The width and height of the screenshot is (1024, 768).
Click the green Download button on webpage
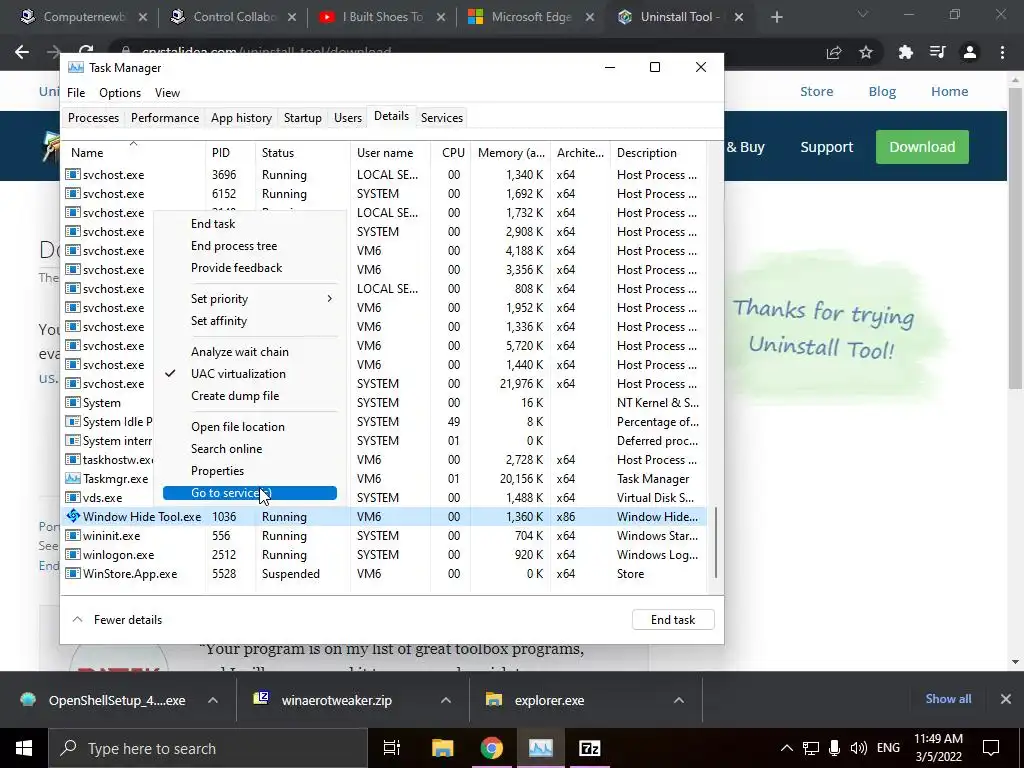coord(921,146)
